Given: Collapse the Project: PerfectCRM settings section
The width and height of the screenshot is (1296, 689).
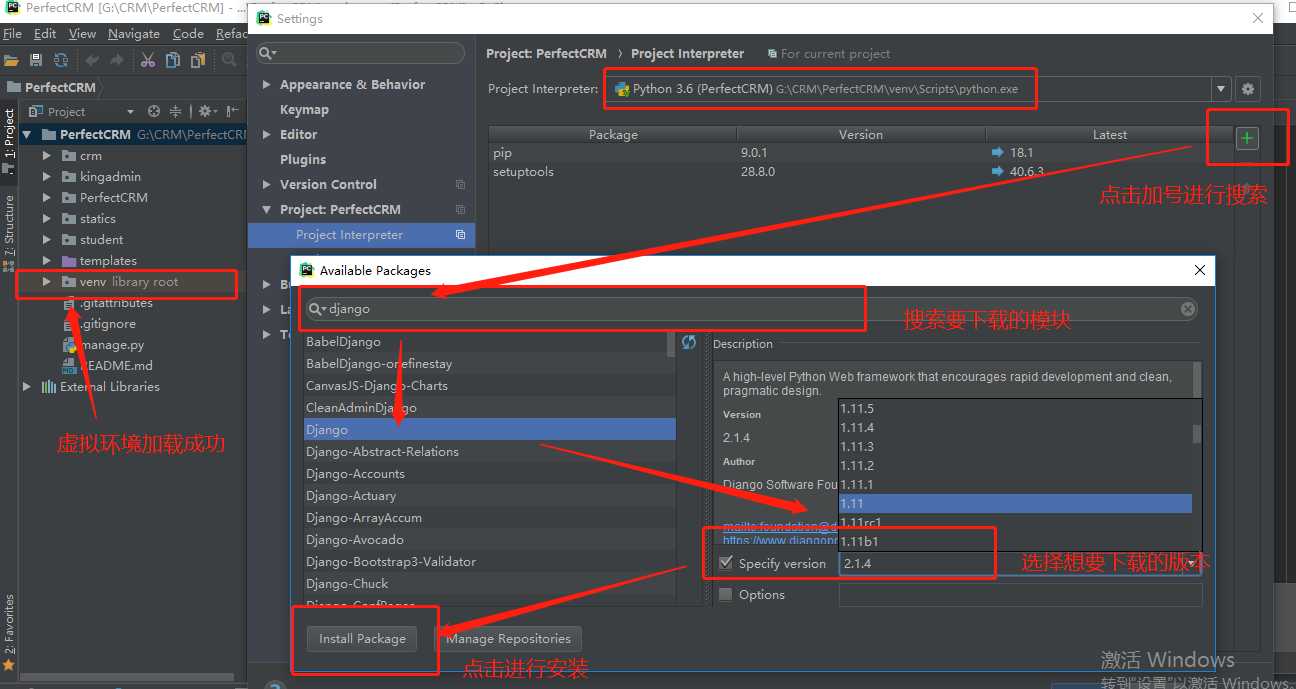Looking at the screenshot, I should (267, 209).
